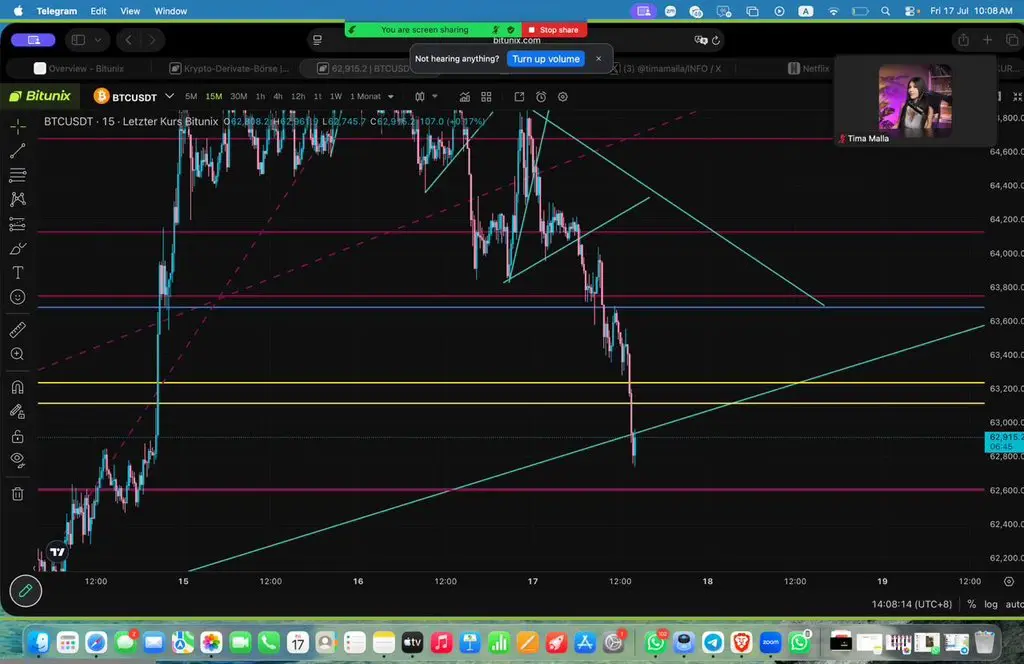Open the indicators chart icon

464,97
